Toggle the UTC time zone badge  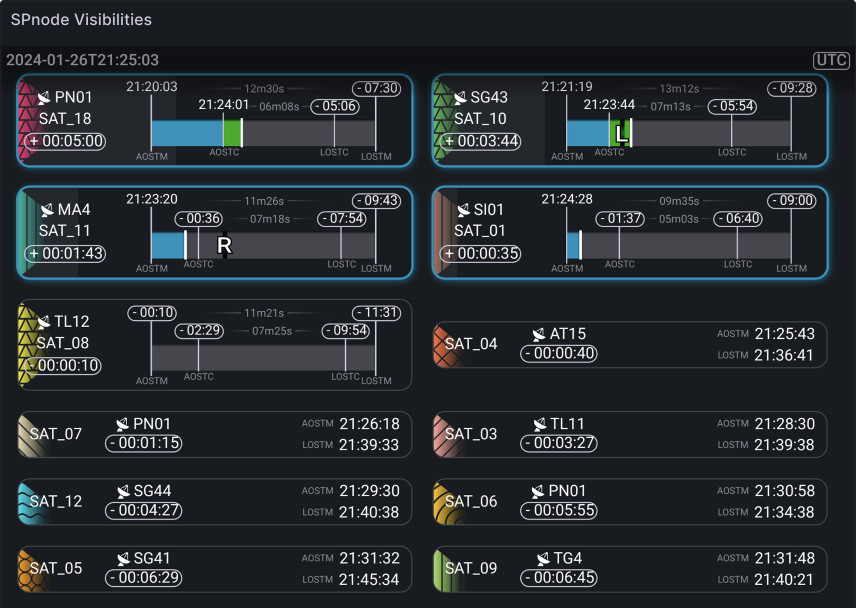click(830, 60)
